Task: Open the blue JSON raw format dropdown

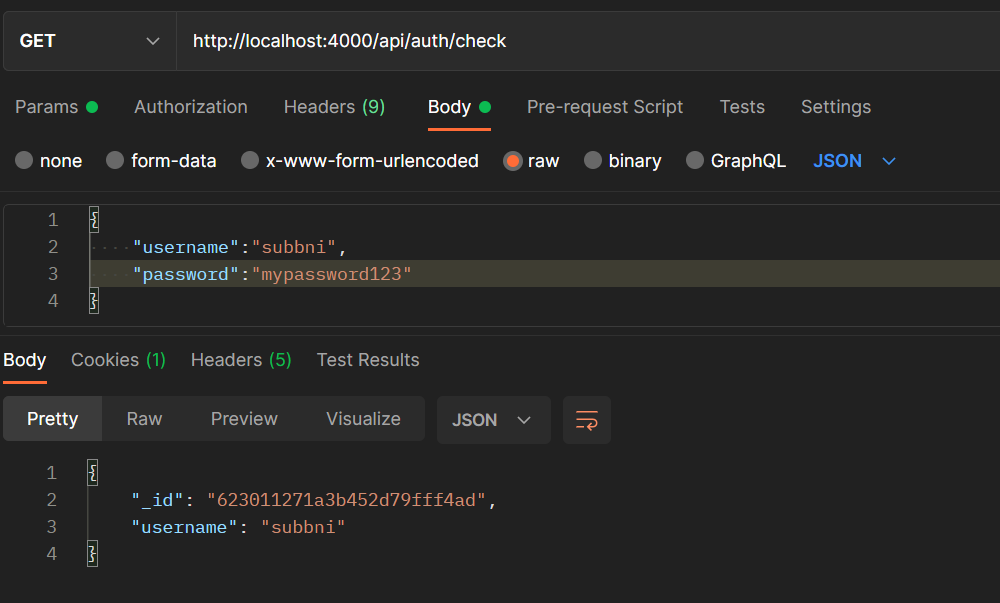Action: [855, 161]
